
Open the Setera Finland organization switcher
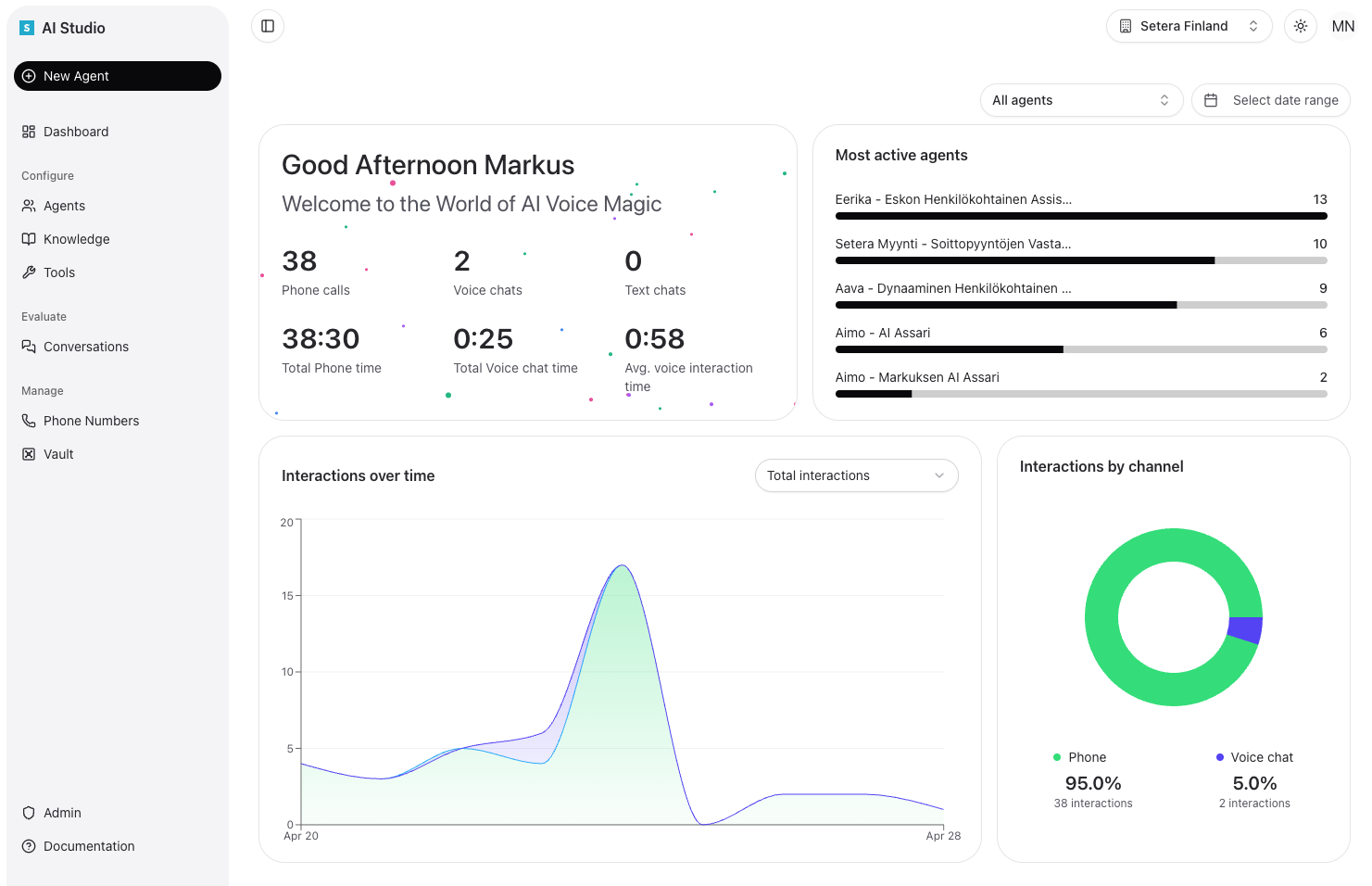coord(1189,26)
